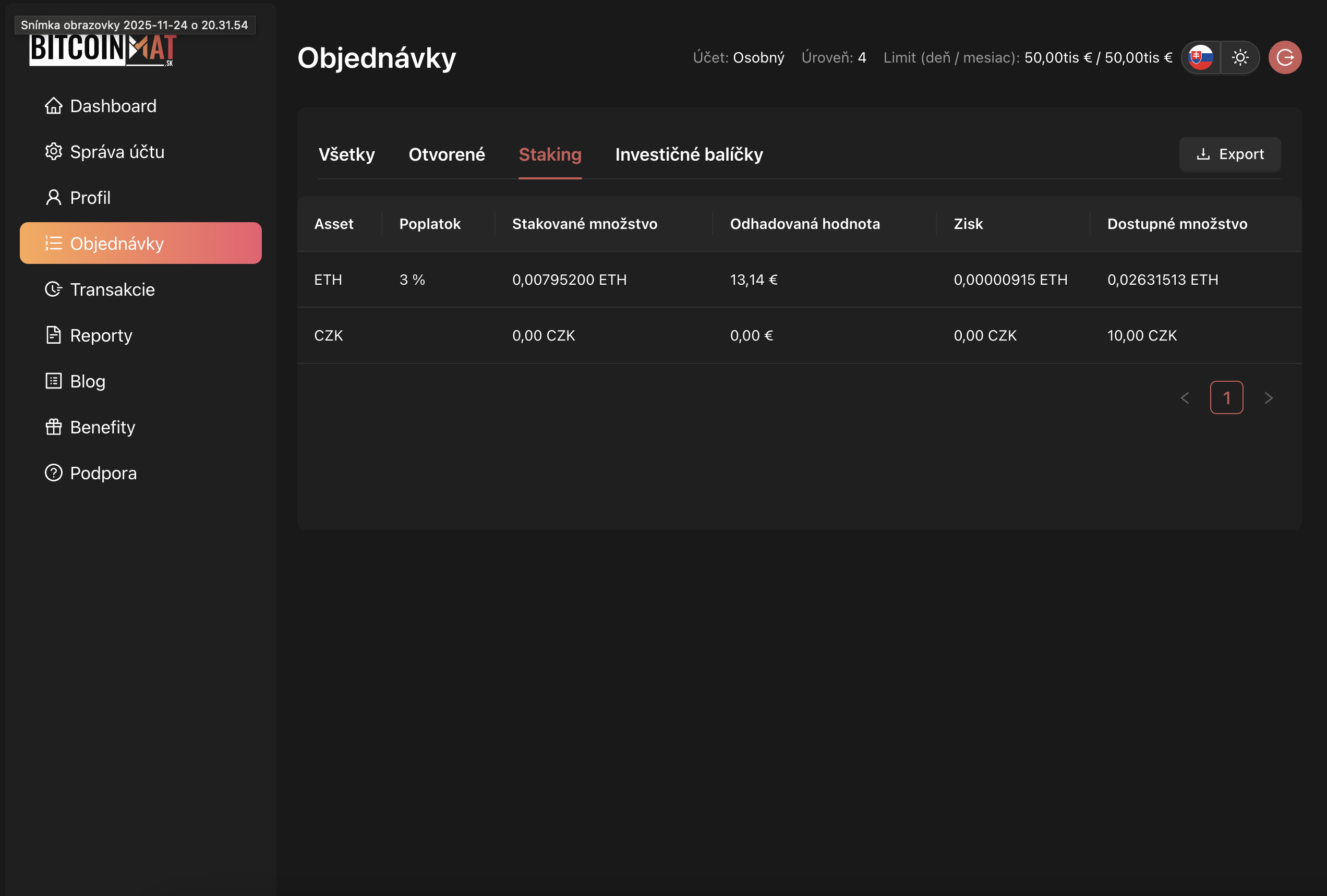Click the red logout icon
The height and width of the screenshot is (896, 1327).
pyautogui.click(x=1284, y=58)
